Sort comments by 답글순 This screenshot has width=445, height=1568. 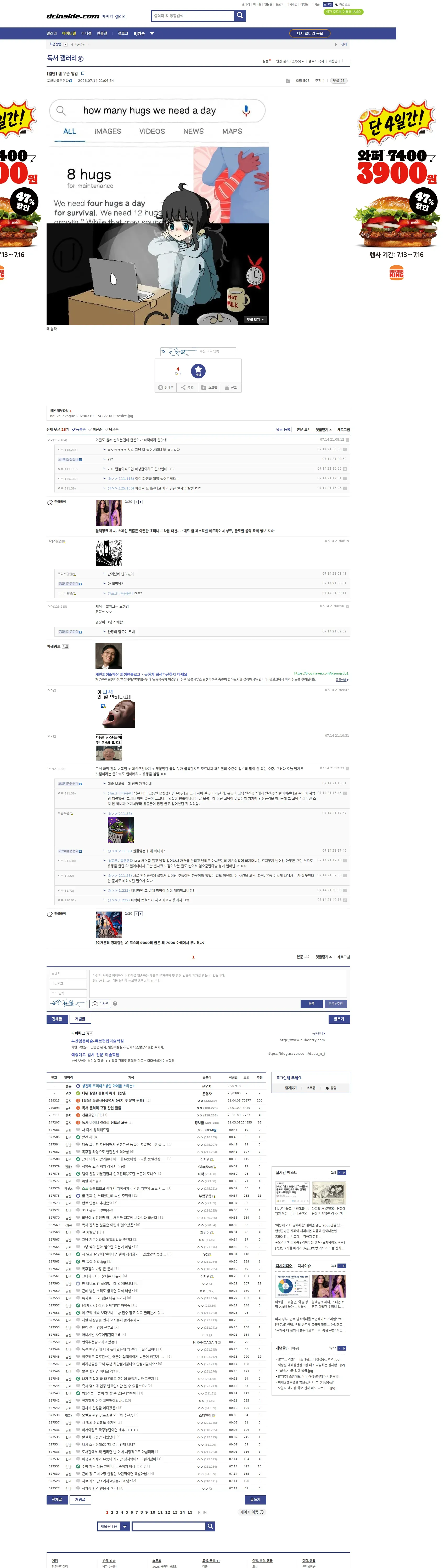click(x=111, y=430)
